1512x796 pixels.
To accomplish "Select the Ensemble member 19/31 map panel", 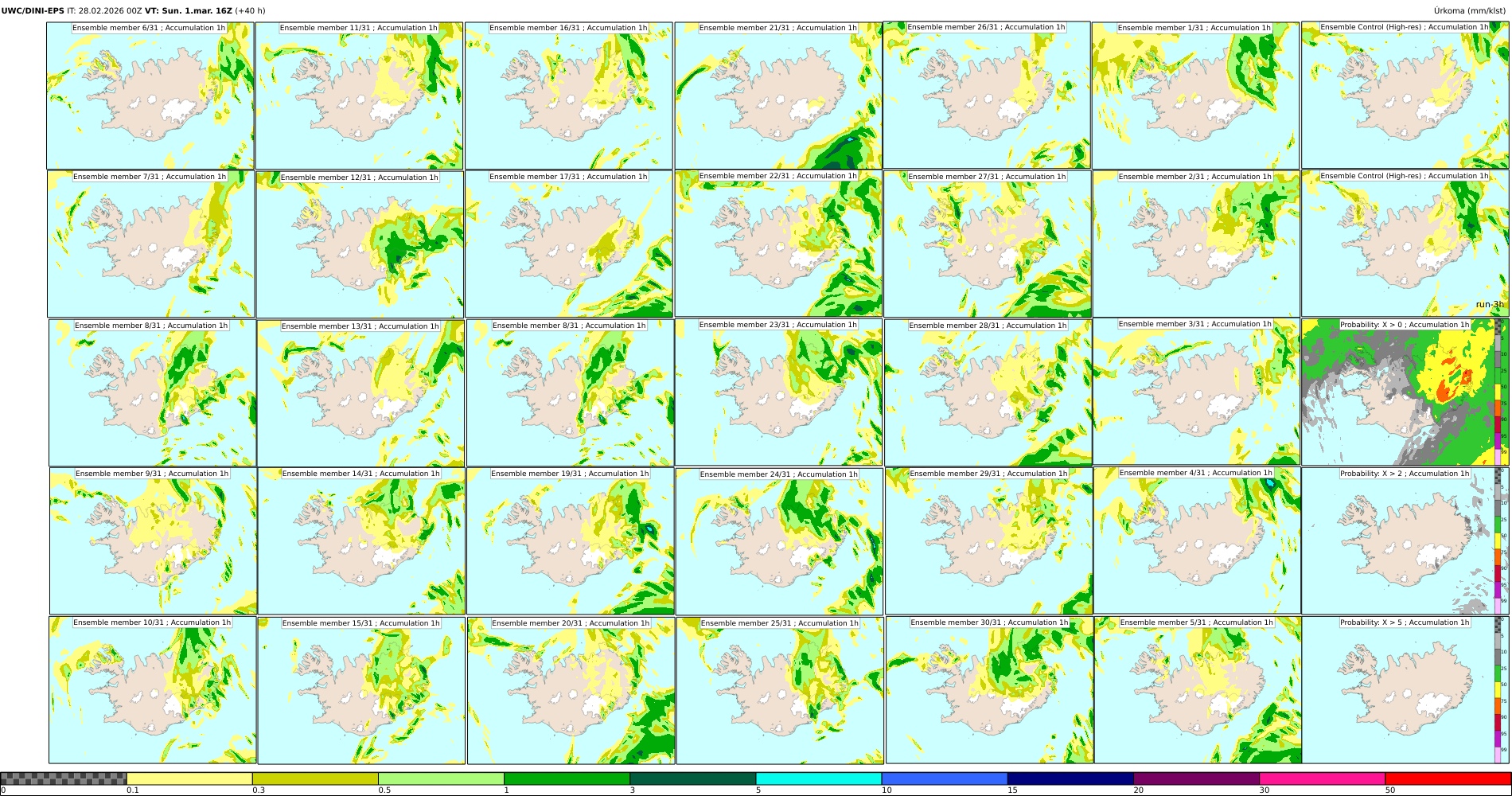I will [571, 540].
